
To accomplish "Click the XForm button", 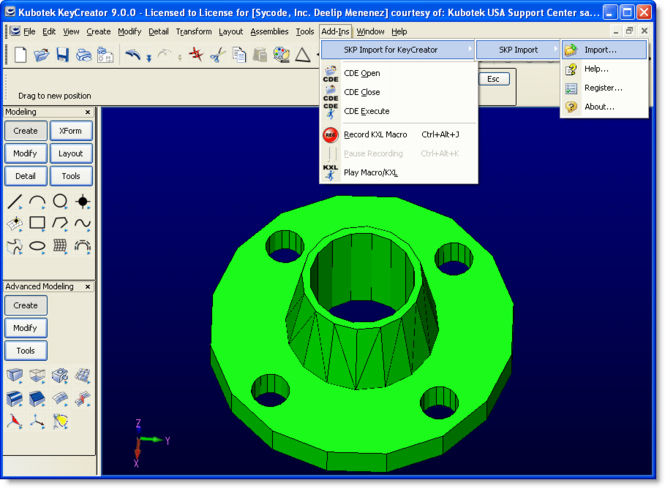I will point(71,131).
